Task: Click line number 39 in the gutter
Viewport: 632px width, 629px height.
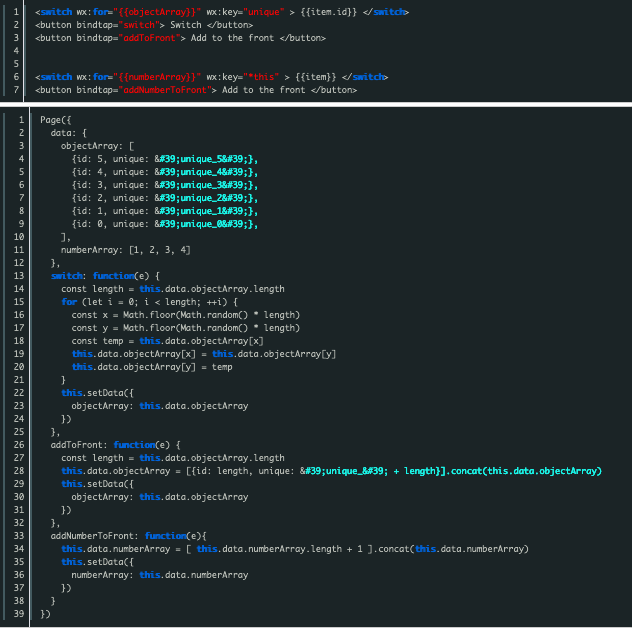Action: click(x=18, y=613)
